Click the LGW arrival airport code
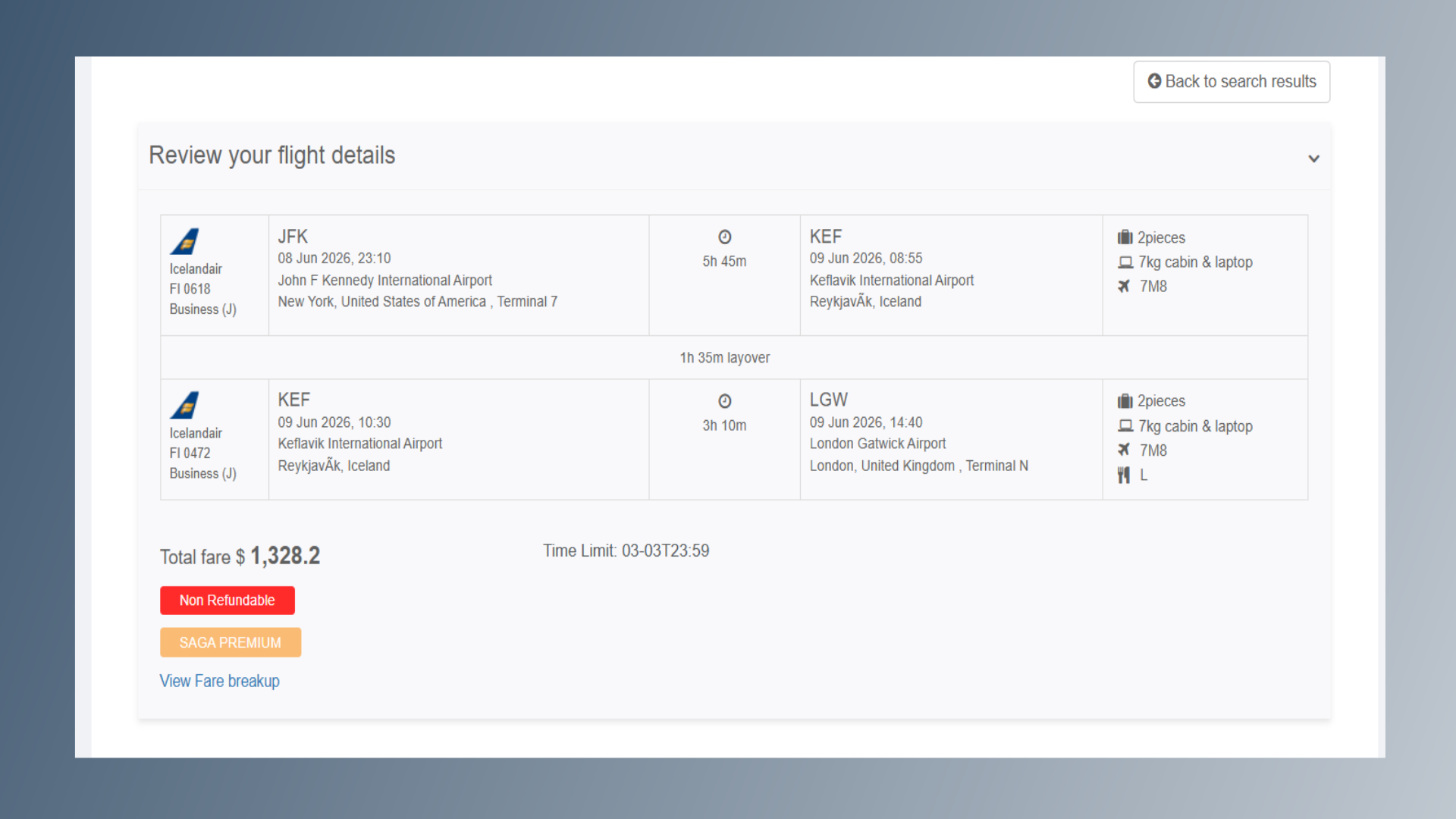Image resolution: width=1456 pixels, height=819 pixels. pos(828,400)
